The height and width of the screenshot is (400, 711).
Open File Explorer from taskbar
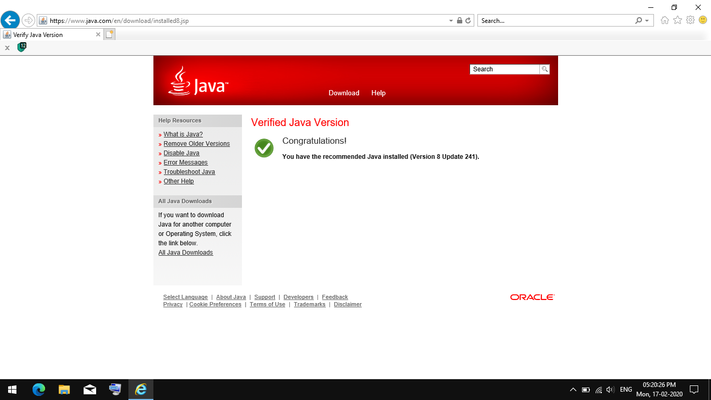click(x=64, y=390)
